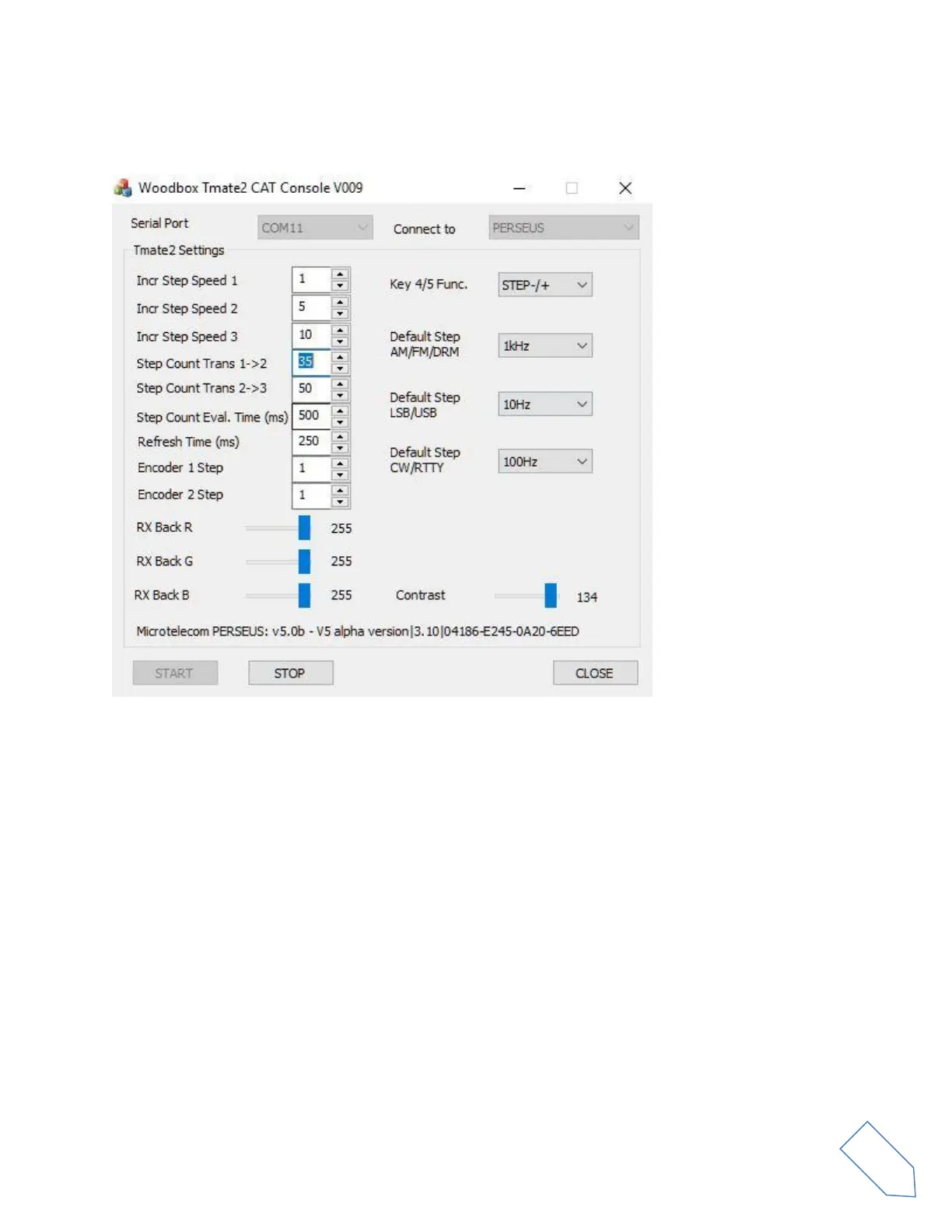Click the Refresh Time (ms) field
Image resolution: width=952 pixels, height=1232 pixels.
coord(311,441)
